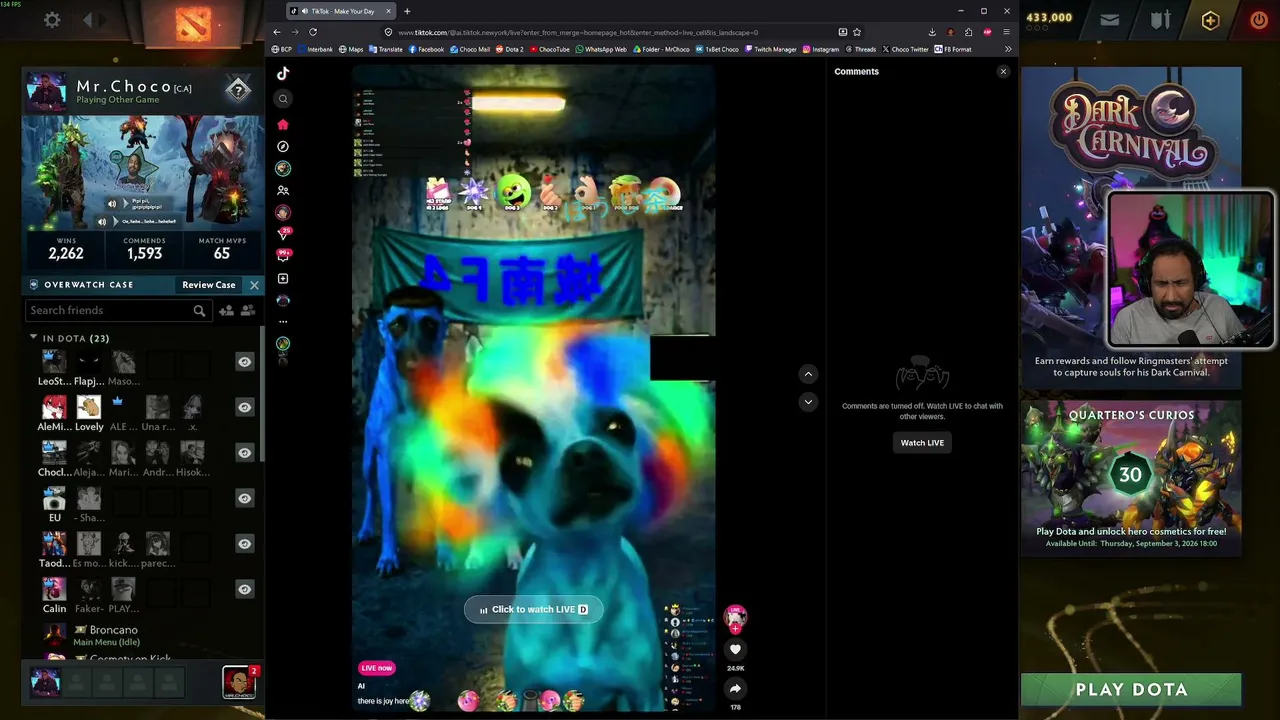This screenshot has width=1280, height=720.
Task: Click the Wins 2,262 stat
Action: tap(66, 249)
